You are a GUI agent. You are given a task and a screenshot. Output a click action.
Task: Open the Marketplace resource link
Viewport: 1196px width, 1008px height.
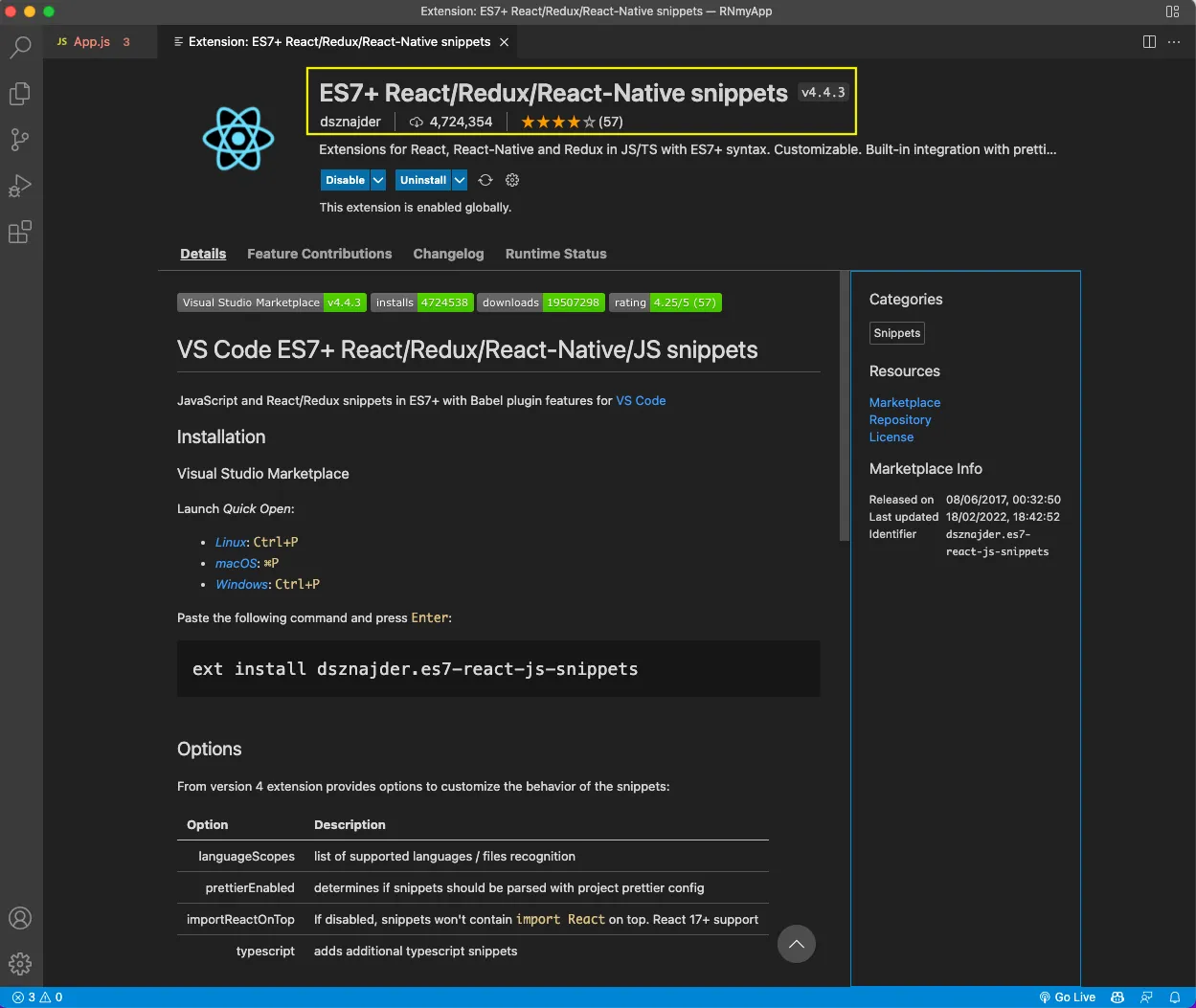[x=905, y=402]
